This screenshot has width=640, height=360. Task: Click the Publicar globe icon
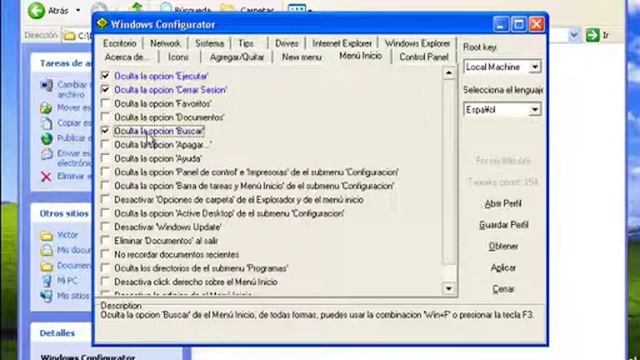[x=47, y=138]
